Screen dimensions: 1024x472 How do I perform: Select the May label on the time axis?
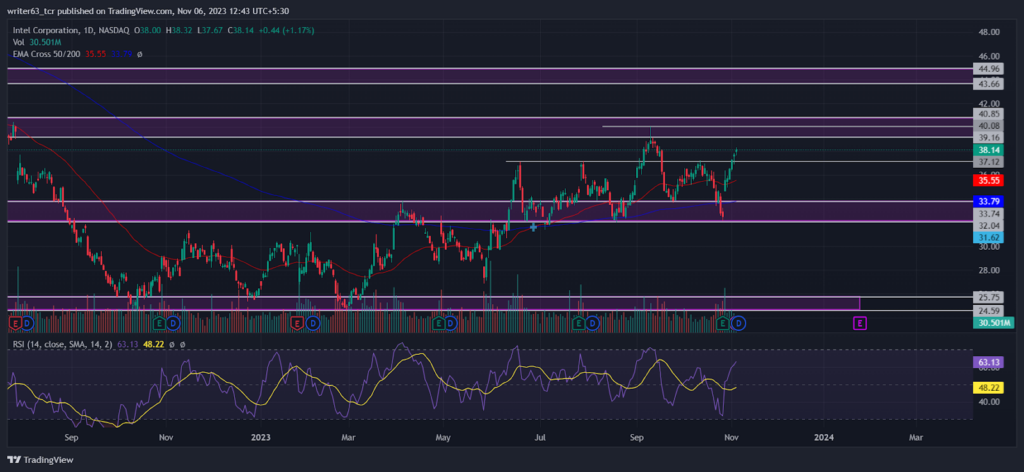click(x=444, y=437)
